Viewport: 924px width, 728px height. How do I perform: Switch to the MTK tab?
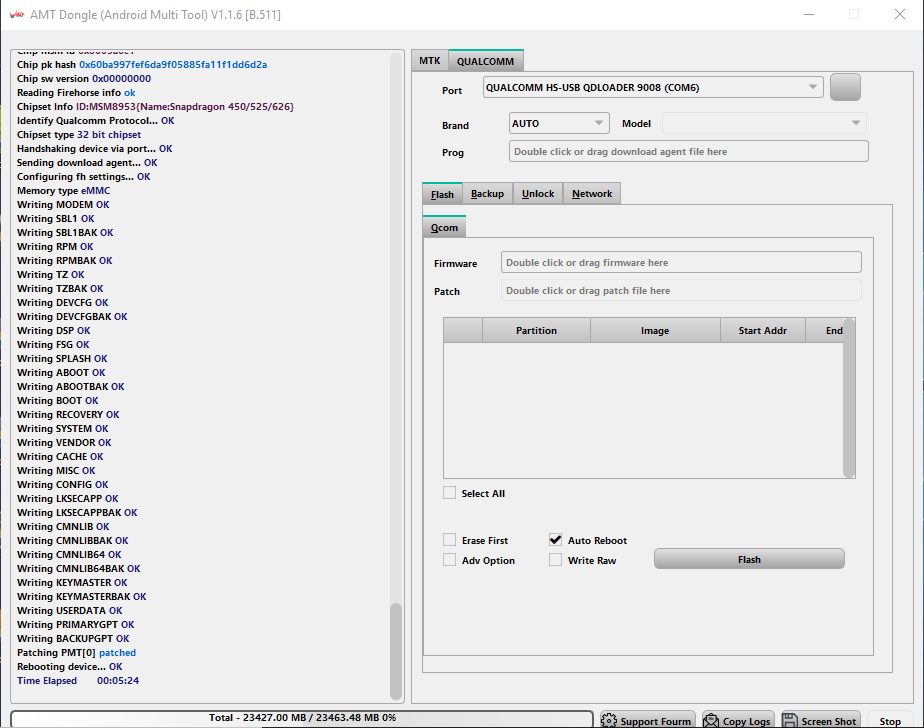[x=429, y=61]
